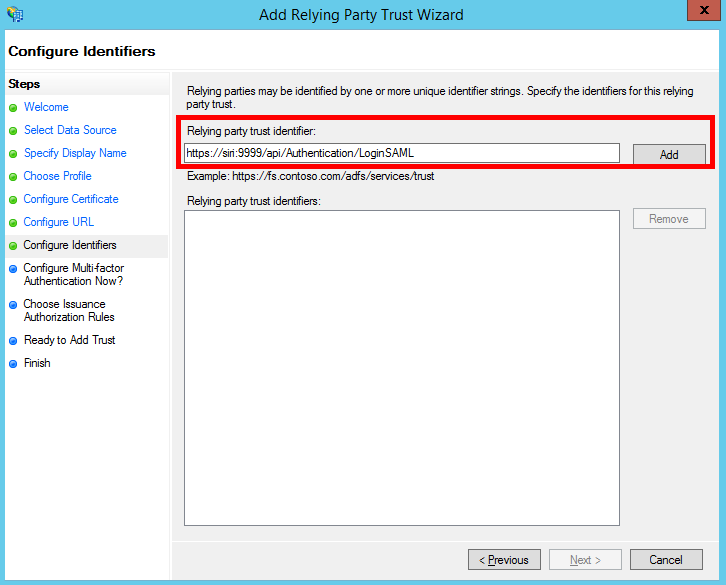Click the 'Relying party trust identifiers:' list label
This screenshot has width=726, height=585.
click(x=254, y=201)
